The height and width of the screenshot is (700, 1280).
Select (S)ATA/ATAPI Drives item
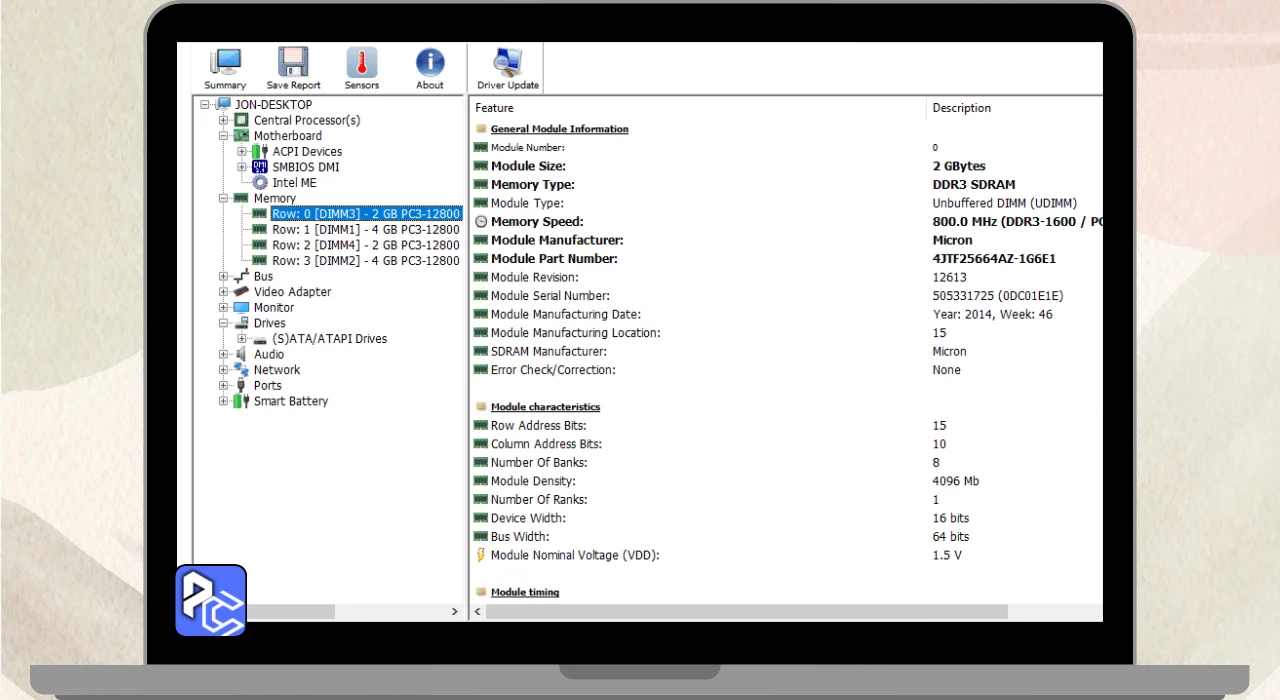tap(329, 339)
